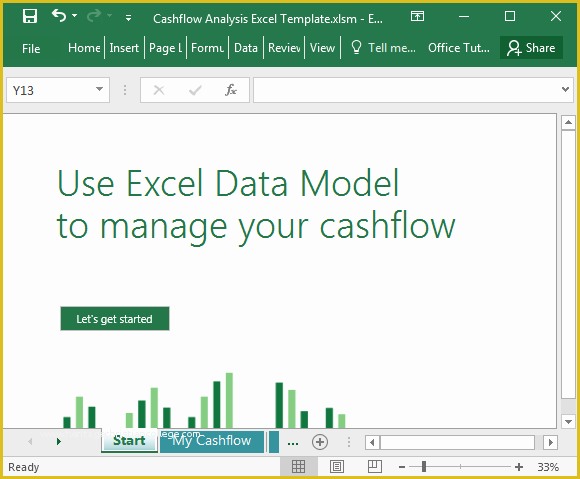580x479 pixels.
Task: Confirm entry with the checkmark icon
Action: coord(195,90)
